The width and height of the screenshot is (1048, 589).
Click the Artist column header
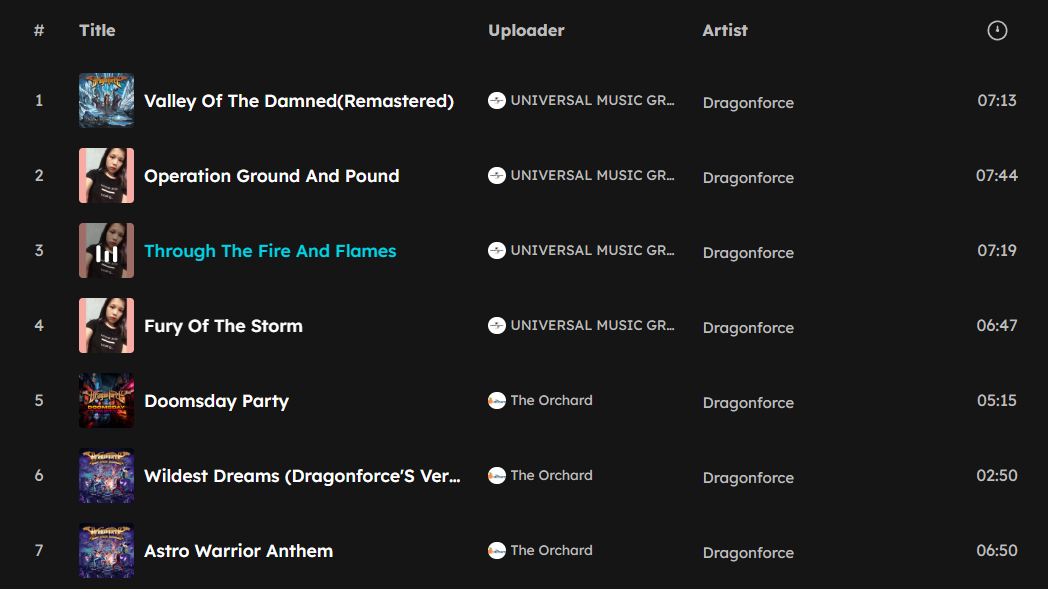[725, 31]
